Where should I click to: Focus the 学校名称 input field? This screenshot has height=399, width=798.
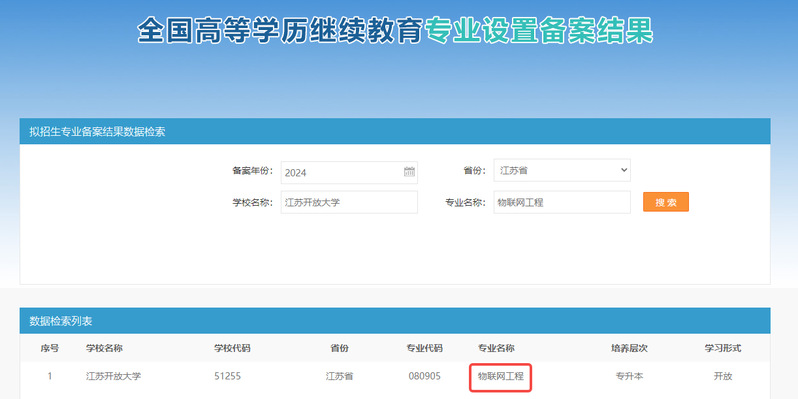pyautogui.click(x=349, y=202)
